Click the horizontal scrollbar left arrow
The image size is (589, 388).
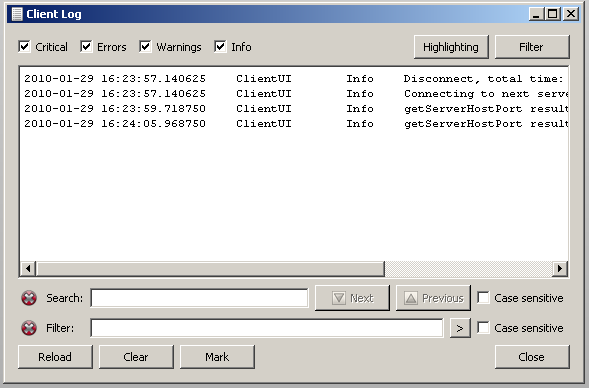coord(28,269)
